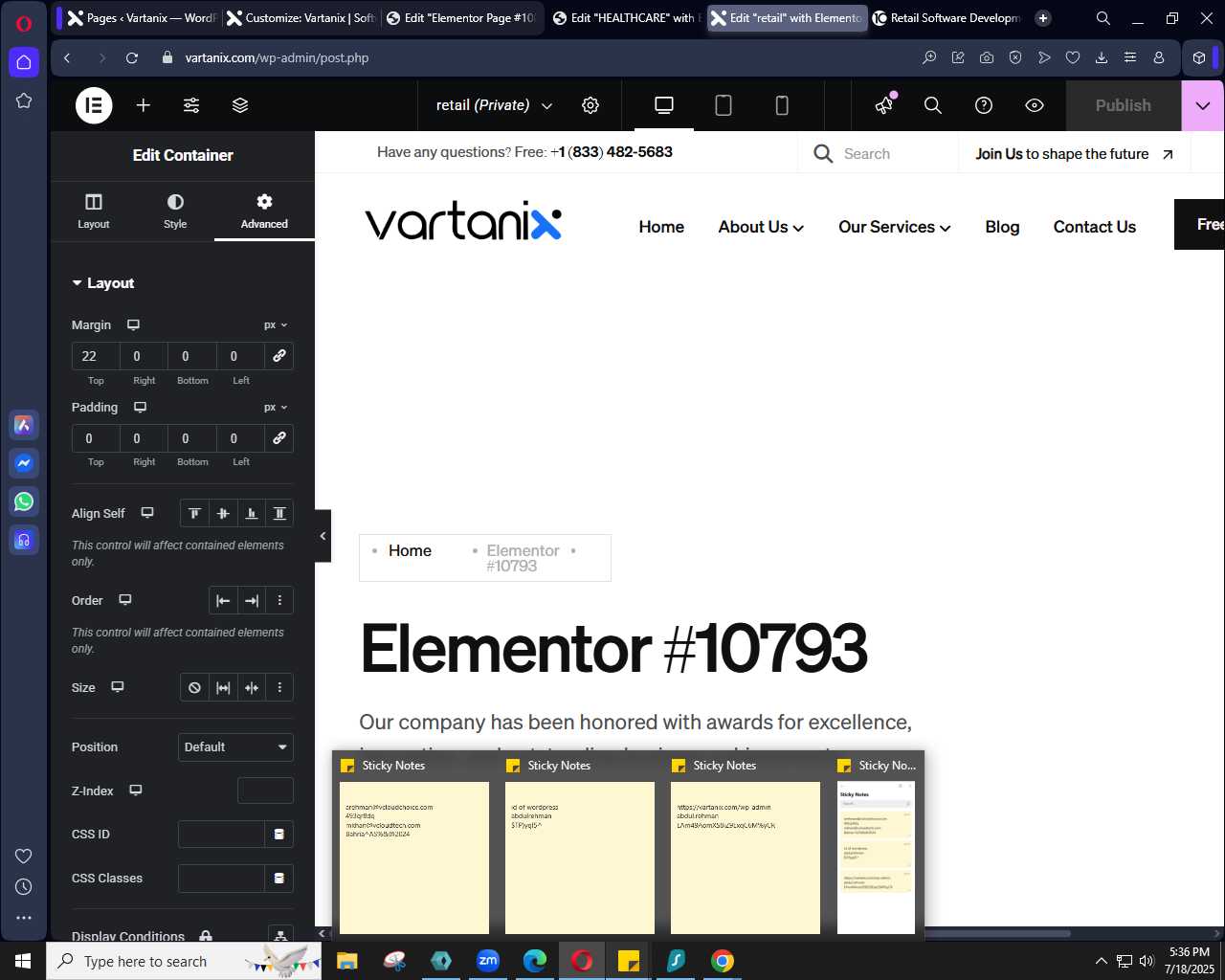Set Order to End

(252, 601)
